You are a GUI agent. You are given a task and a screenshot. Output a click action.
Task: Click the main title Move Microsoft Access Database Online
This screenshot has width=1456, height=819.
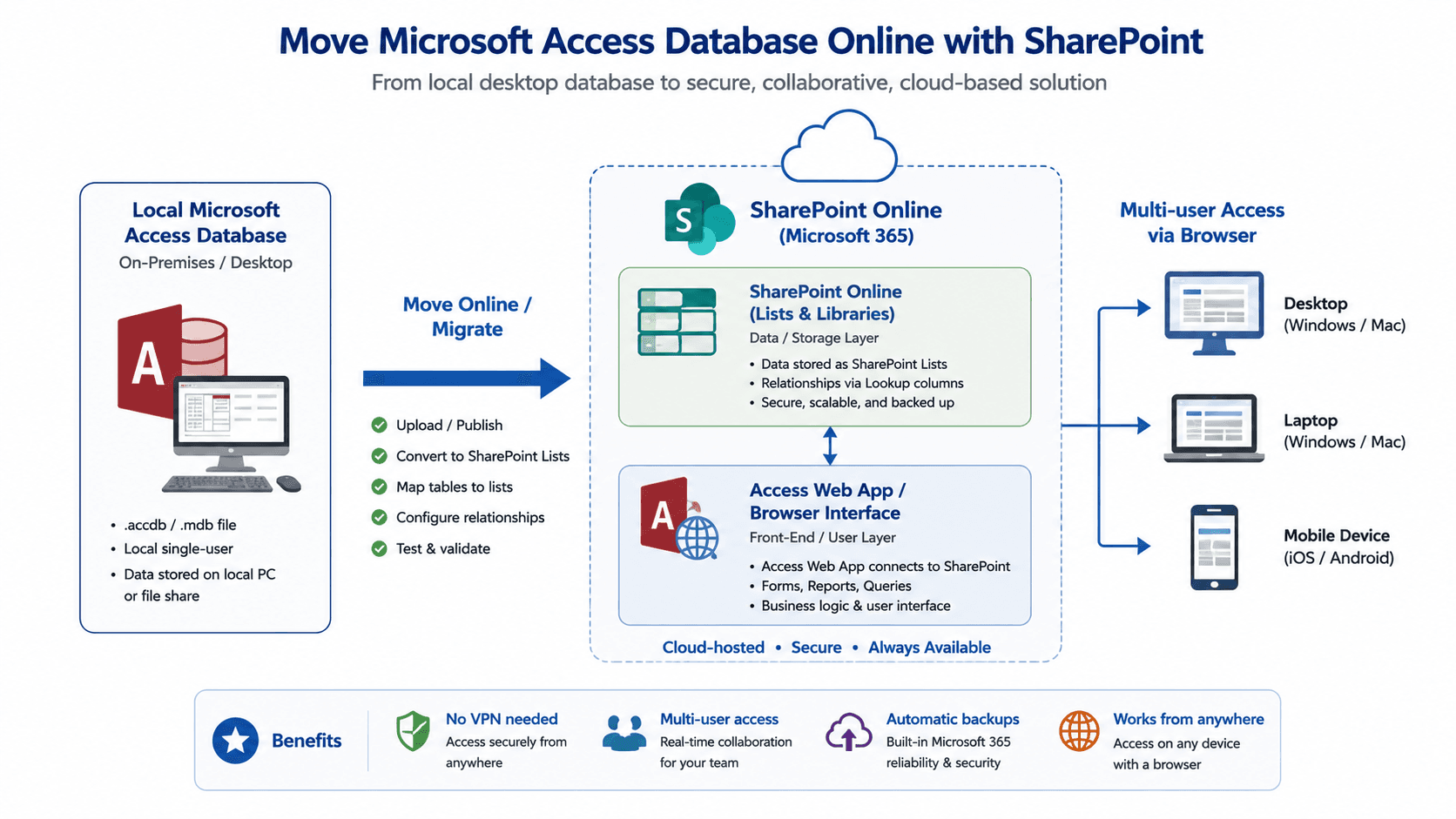click(x=741, y=41)
